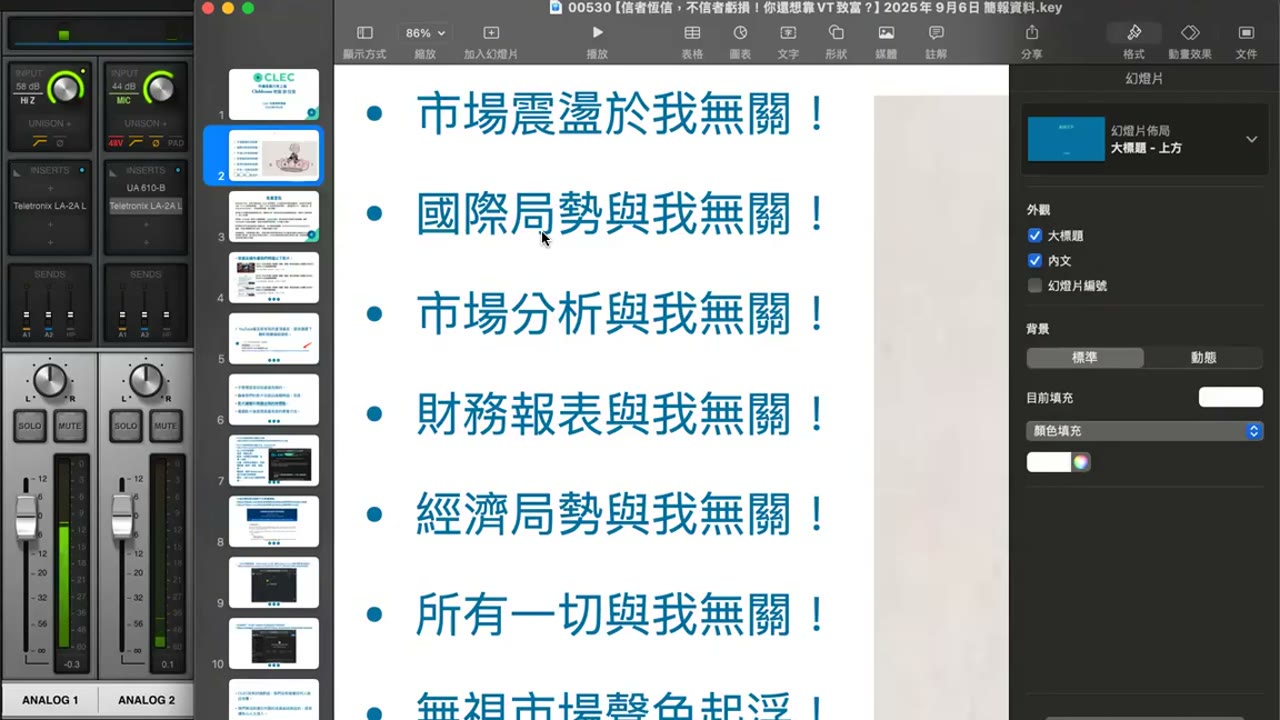Screen dimensions: 1280x720
Task: Click the 加入幻燈片 add slide icon
Action: click(490, 33)
